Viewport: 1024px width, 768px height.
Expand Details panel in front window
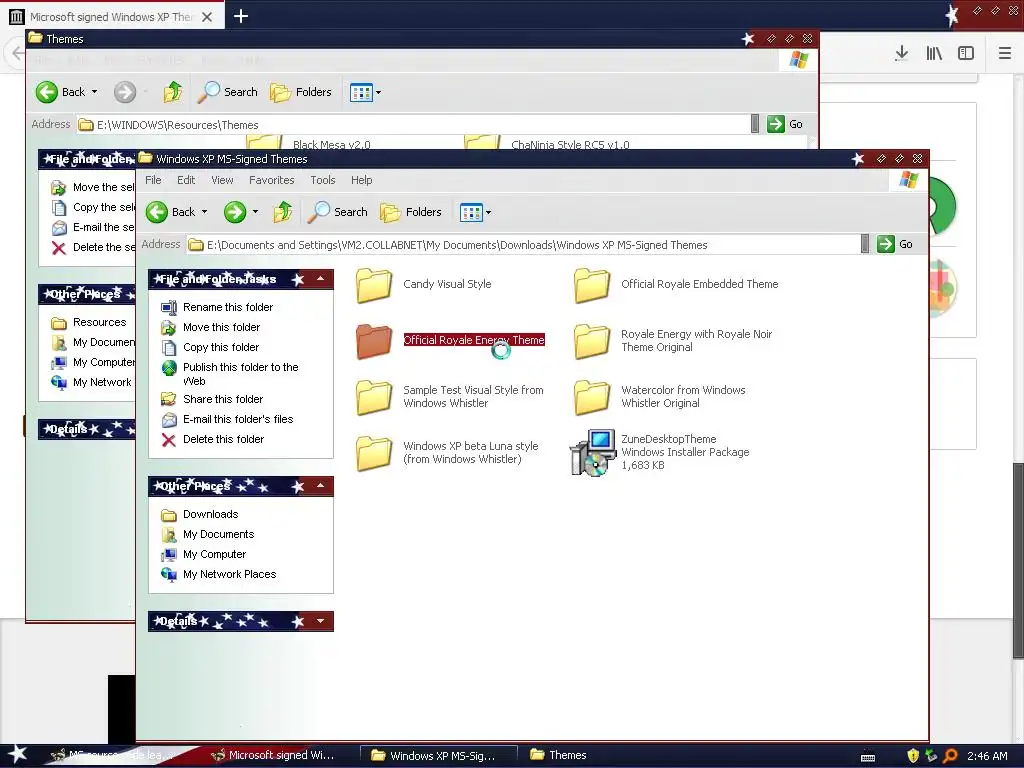point(321,621)
